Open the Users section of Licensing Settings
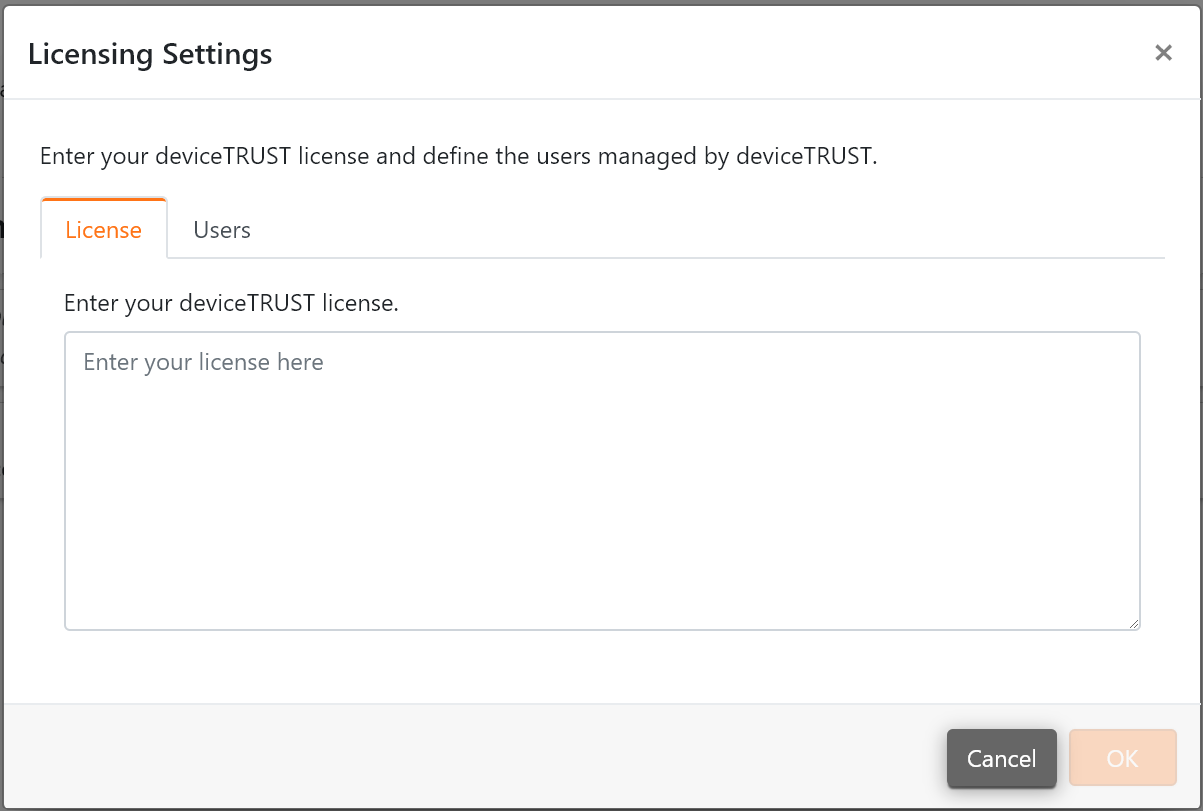 click(x=221, y=229)
